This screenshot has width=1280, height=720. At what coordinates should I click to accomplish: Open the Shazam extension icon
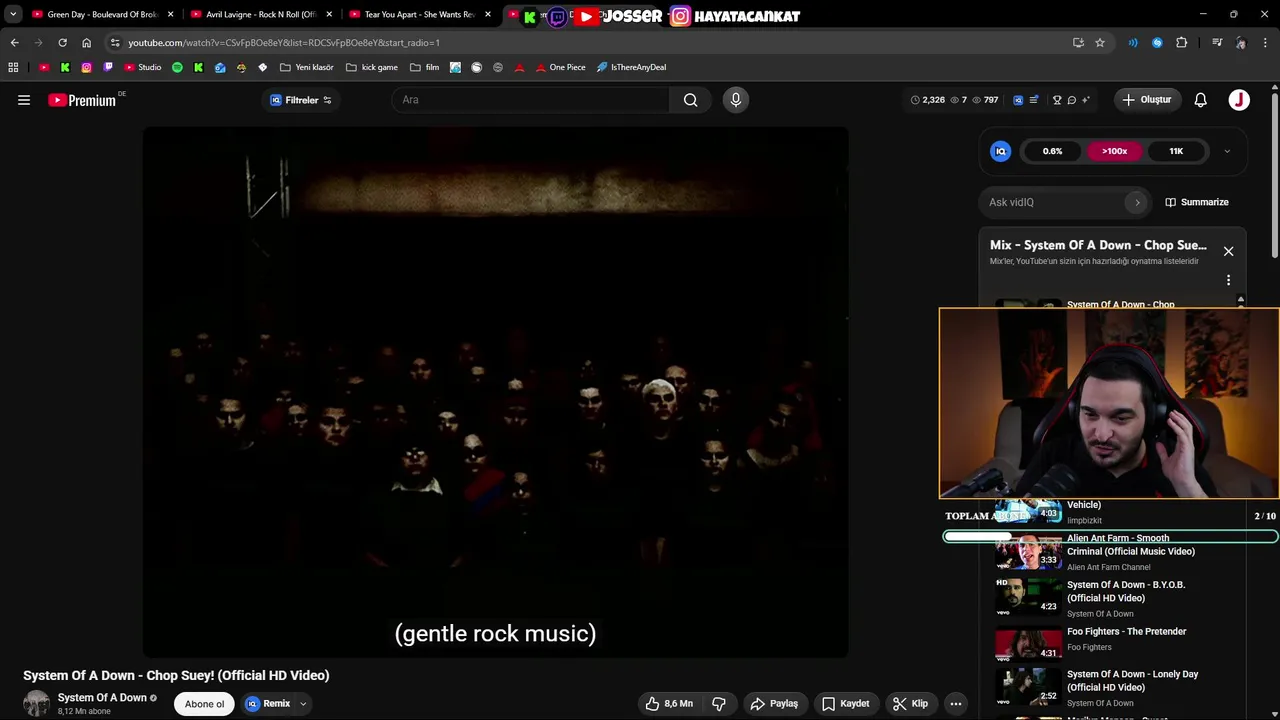point(1157,43)
